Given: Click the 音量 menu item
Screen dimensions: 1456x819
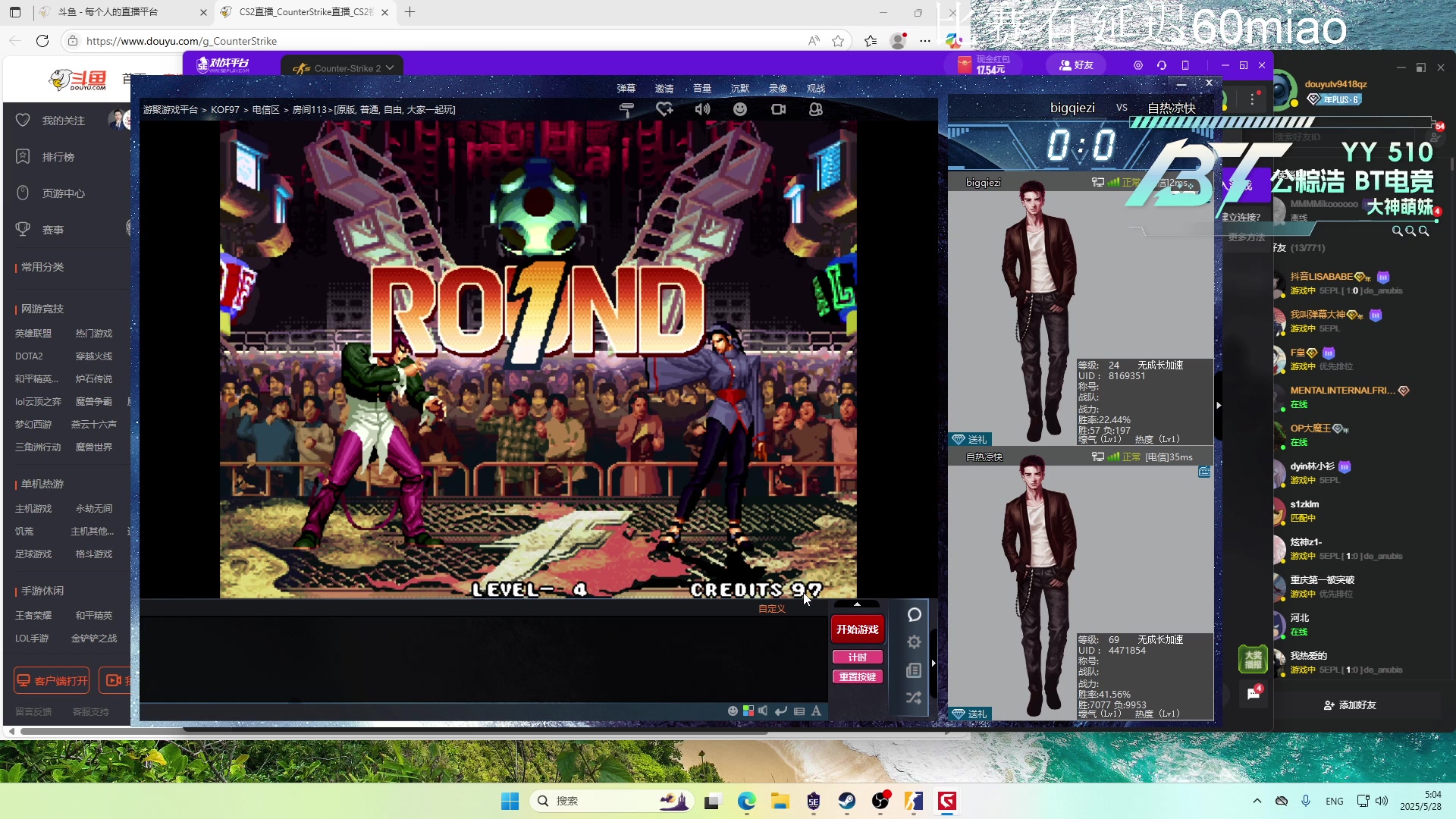Looking at the screenshot, I should (702, 89).
